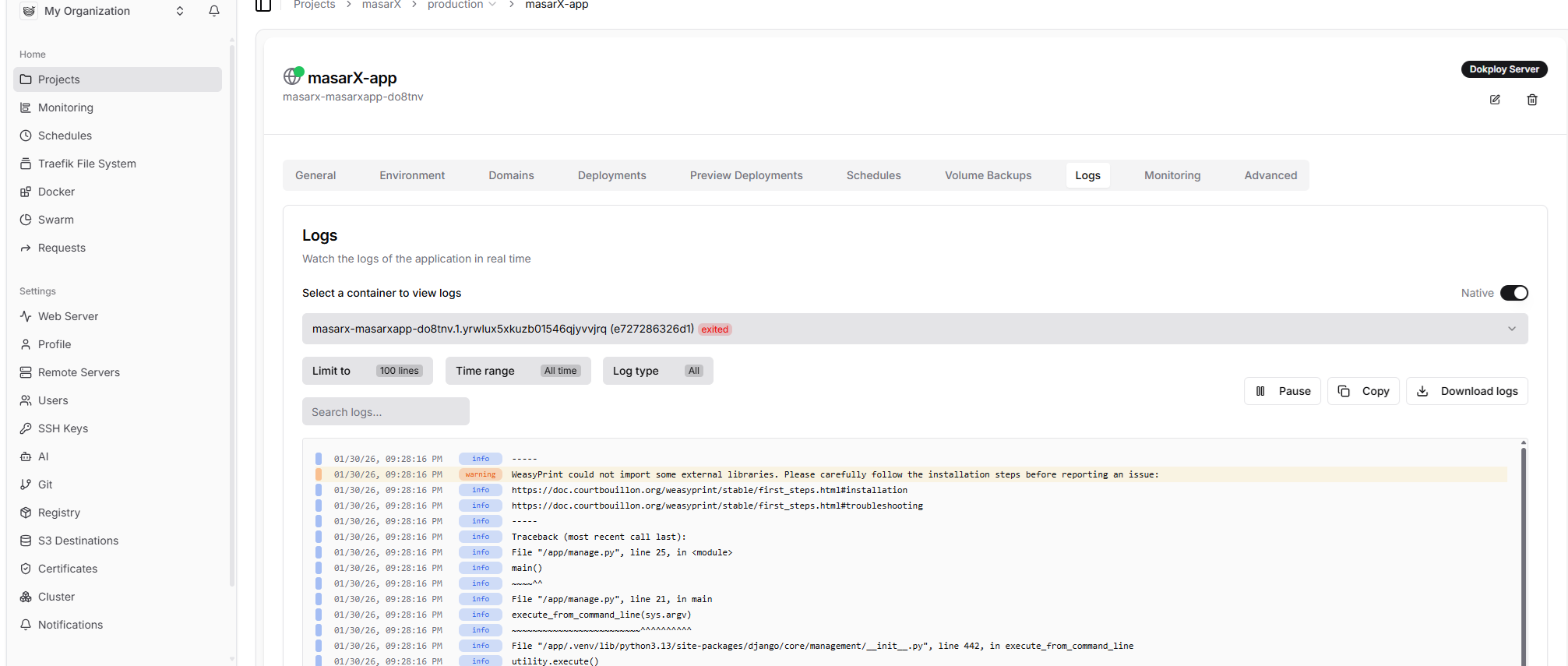
Task: Click the Search logs input field
Action: pos(386,412)
